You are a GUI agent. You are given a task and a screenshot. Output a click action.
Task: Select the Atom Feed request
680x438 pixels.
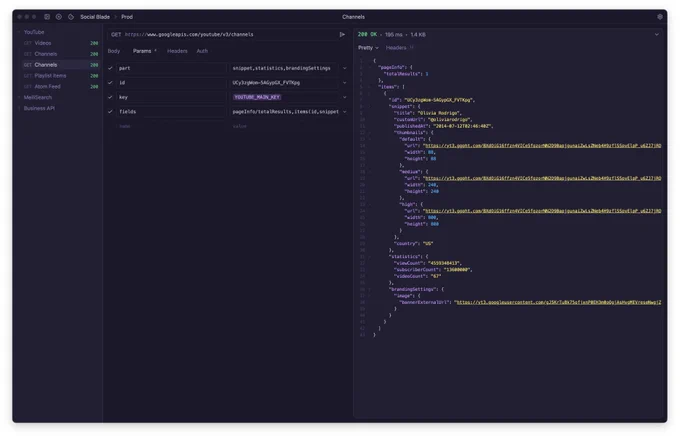60,86
